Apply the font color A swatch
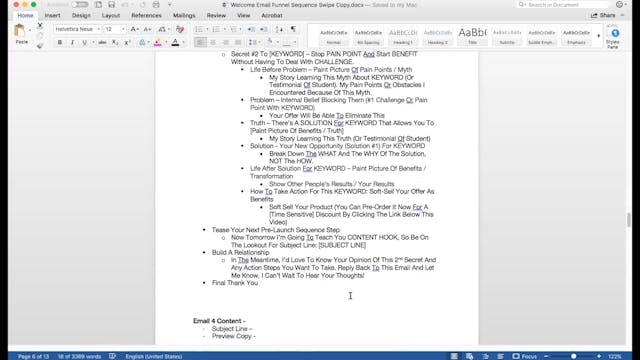The image size is (640, 360). click(175, 42)
